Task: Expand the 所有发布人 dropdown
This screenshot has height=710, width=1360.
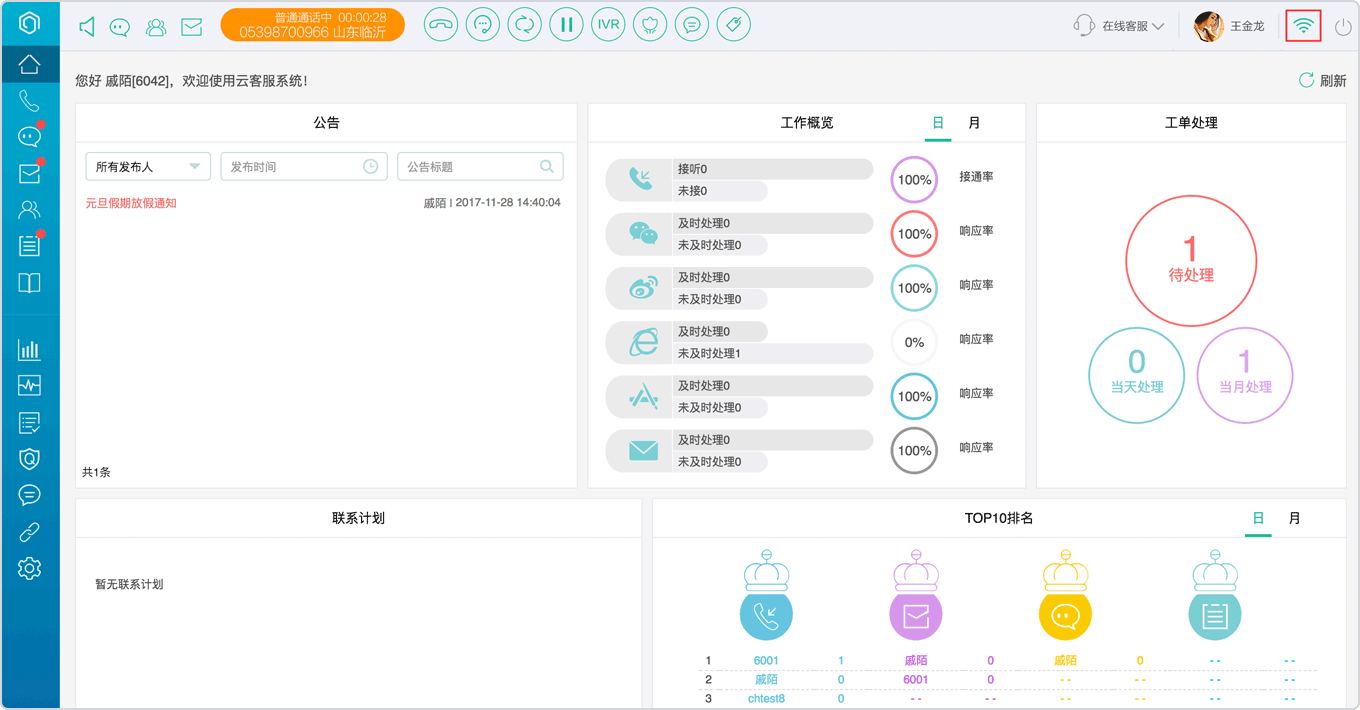Action: [148, 167]
